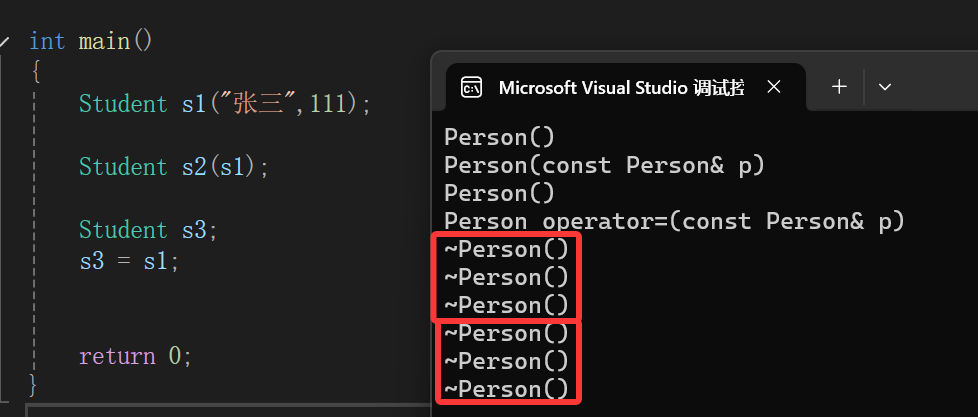The width and height of the screenshot is (978, 417).
Task: Select the Microsoft Visual Studio 调试 tab title
Action: (x=621, y=88)
